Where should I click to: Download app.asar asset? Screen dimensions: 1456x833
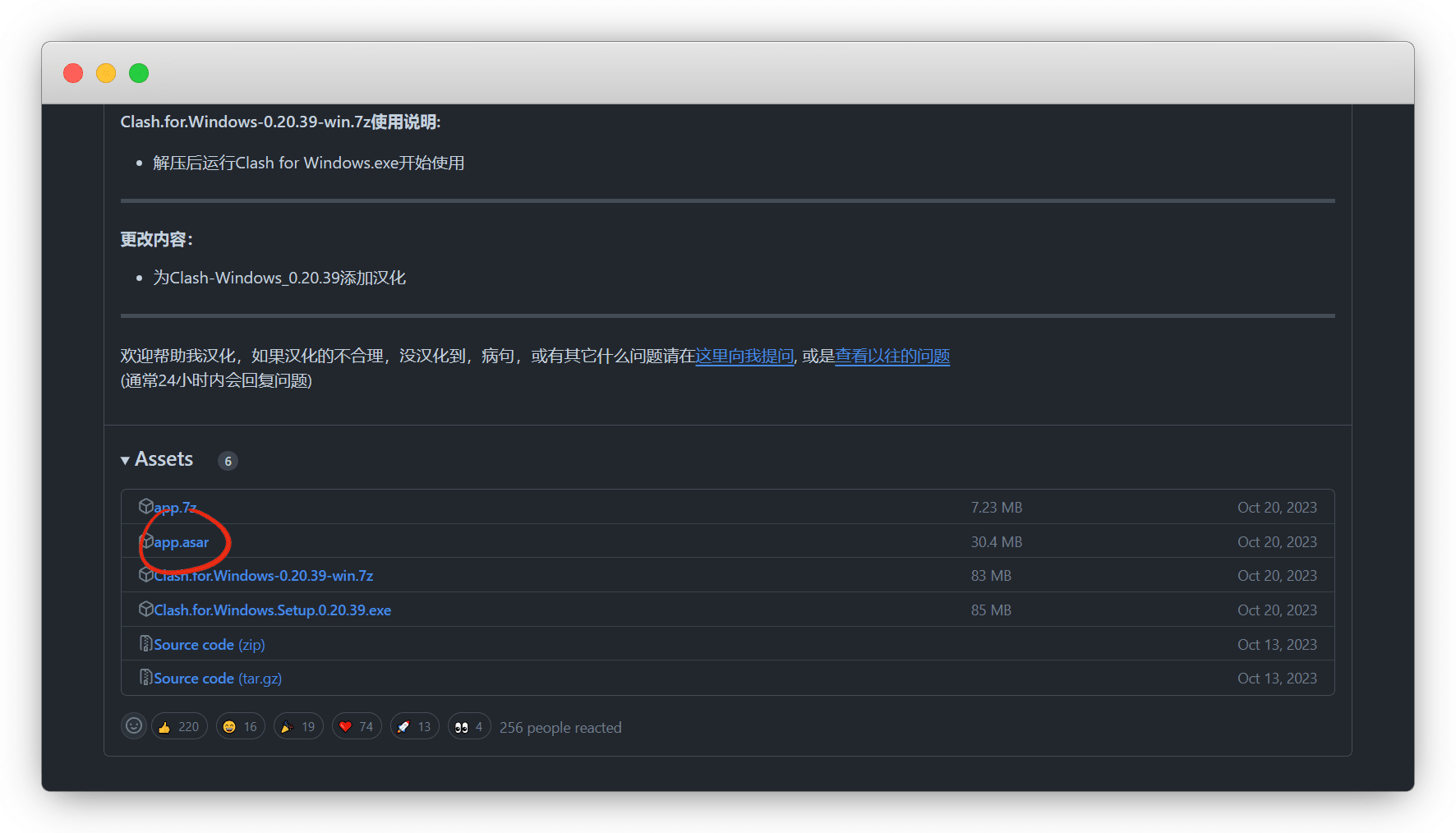coord(182,542)
